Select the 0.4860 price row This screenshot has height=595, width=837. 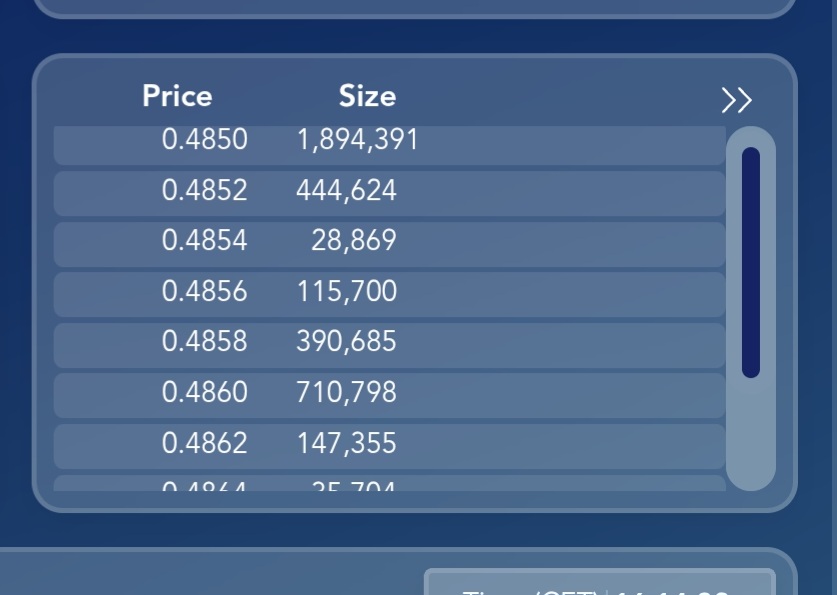click(390, 395)
